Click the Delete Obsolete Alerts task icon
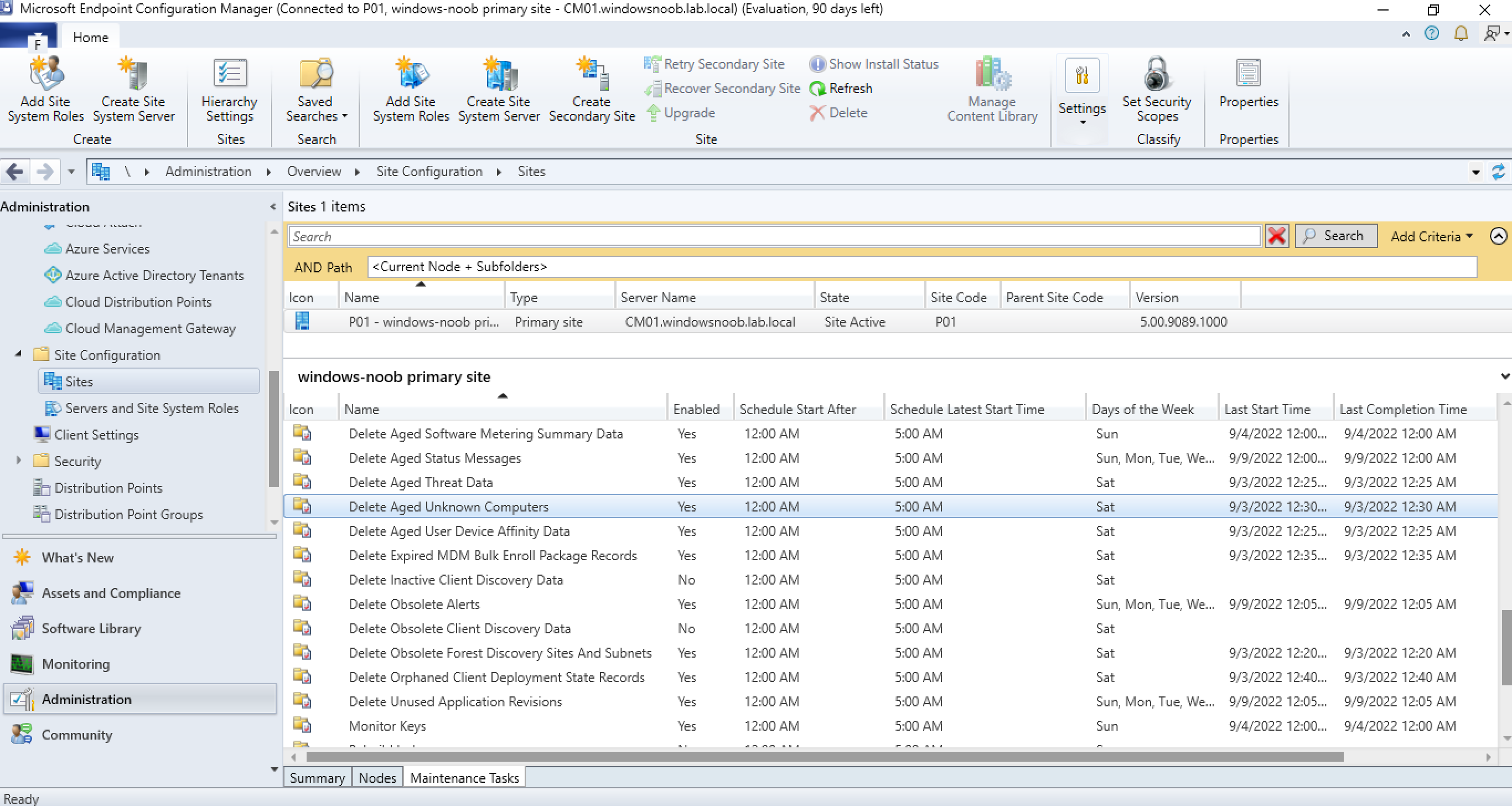The height and width of the screenshot is (806, 1512). coord(302,603)
